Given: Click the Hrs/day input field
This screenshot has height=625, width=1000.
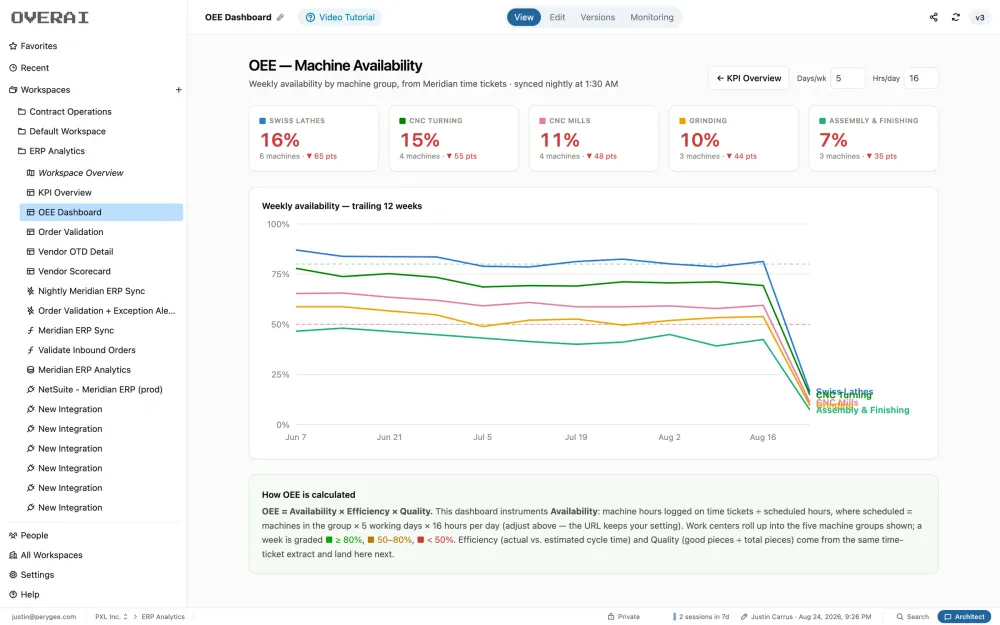Looking at the screenshot, I should pyautogui.click(x=921, y=78).
